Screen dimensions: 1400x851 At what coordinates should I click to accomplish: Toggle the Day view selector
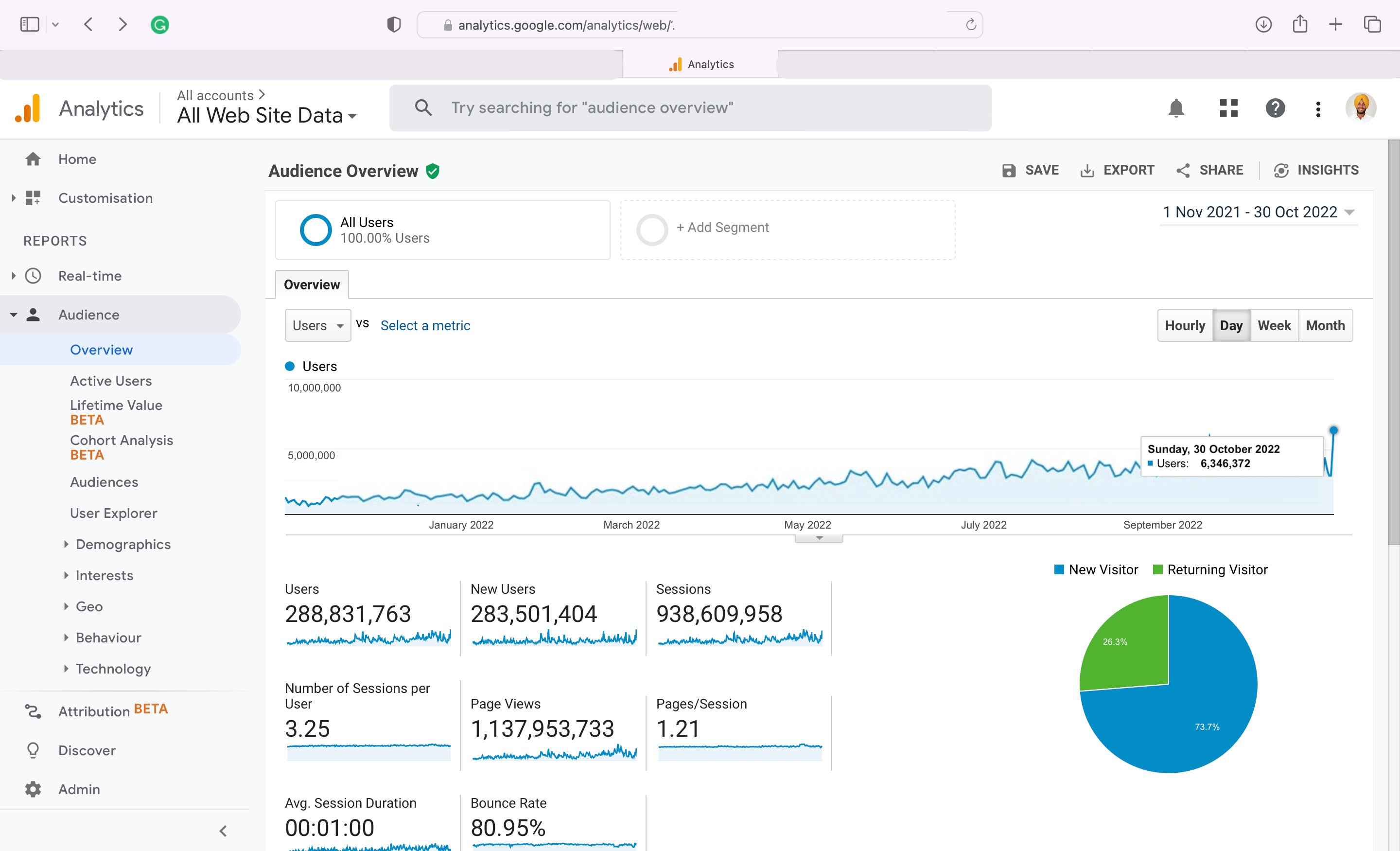(x=1231, y=325)
